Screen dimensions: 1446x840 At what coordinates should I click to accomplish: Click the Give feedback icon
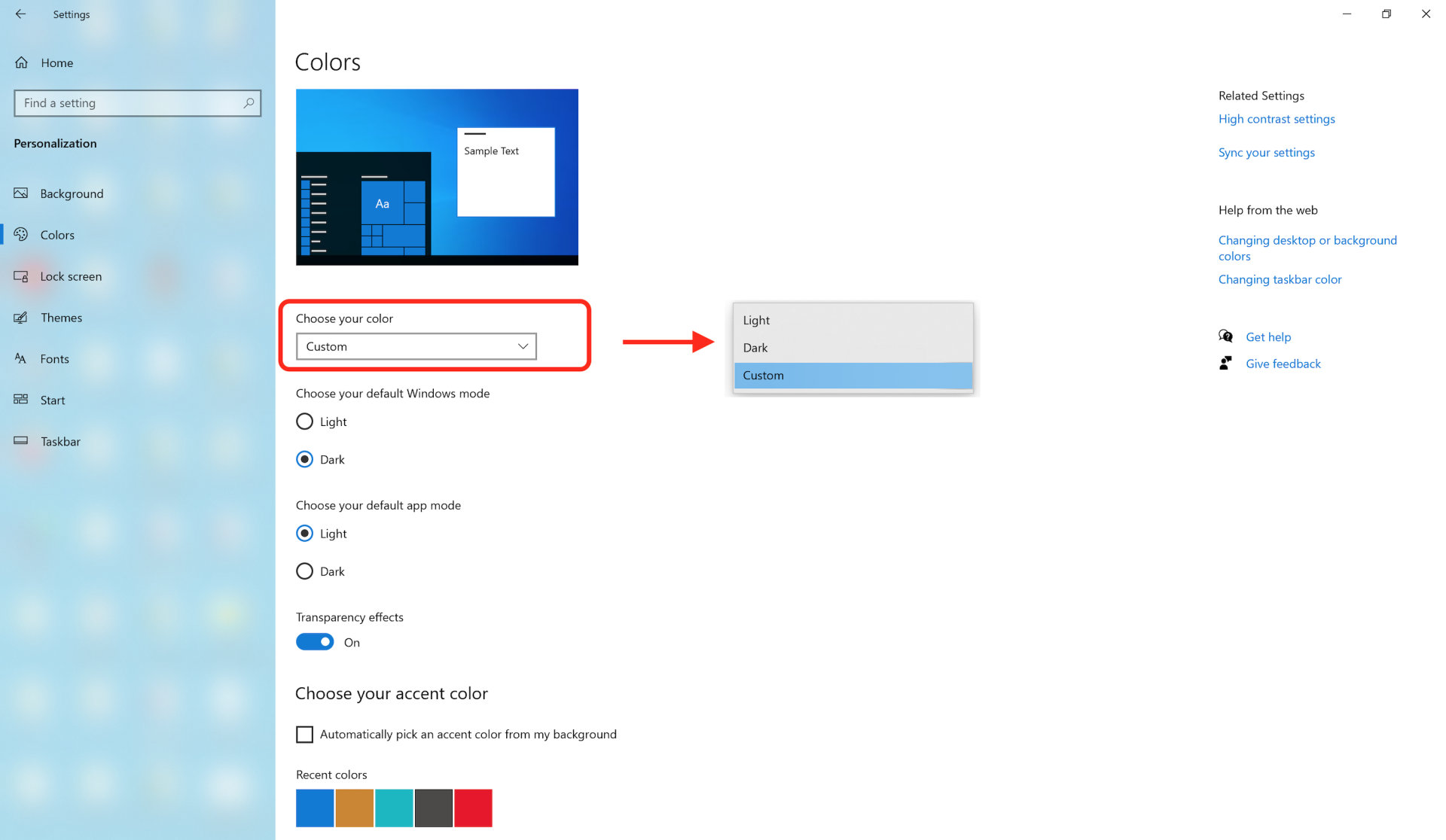(x=1226, y=363)
